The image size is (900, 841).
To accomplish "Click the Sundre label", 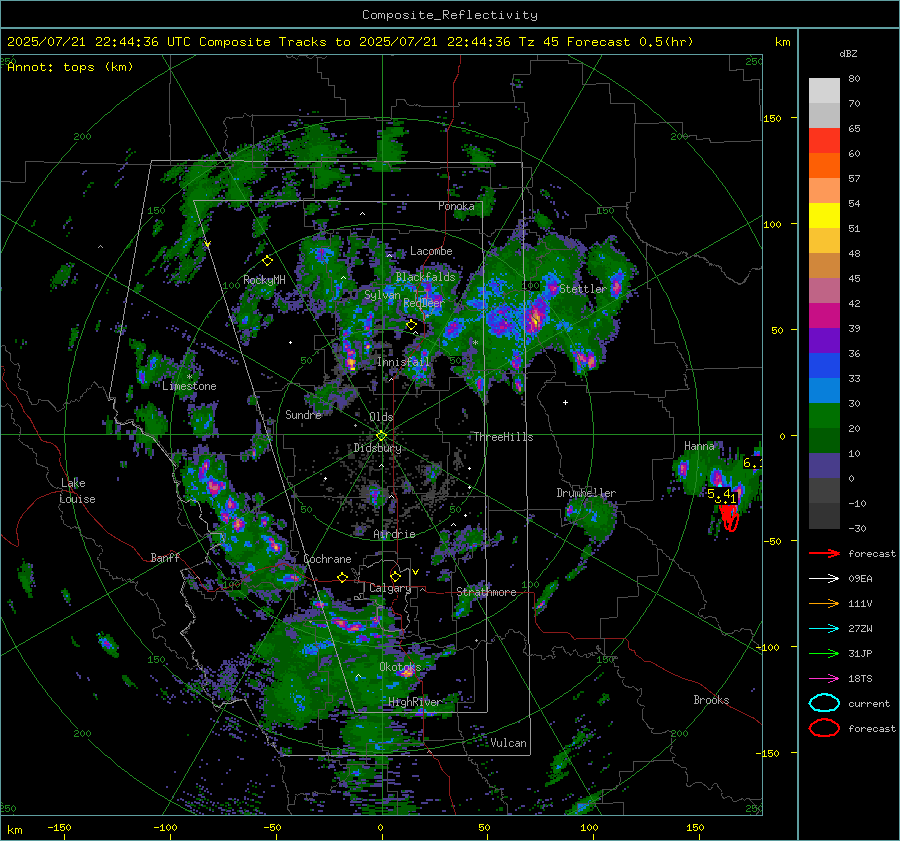I will [303, 415].
